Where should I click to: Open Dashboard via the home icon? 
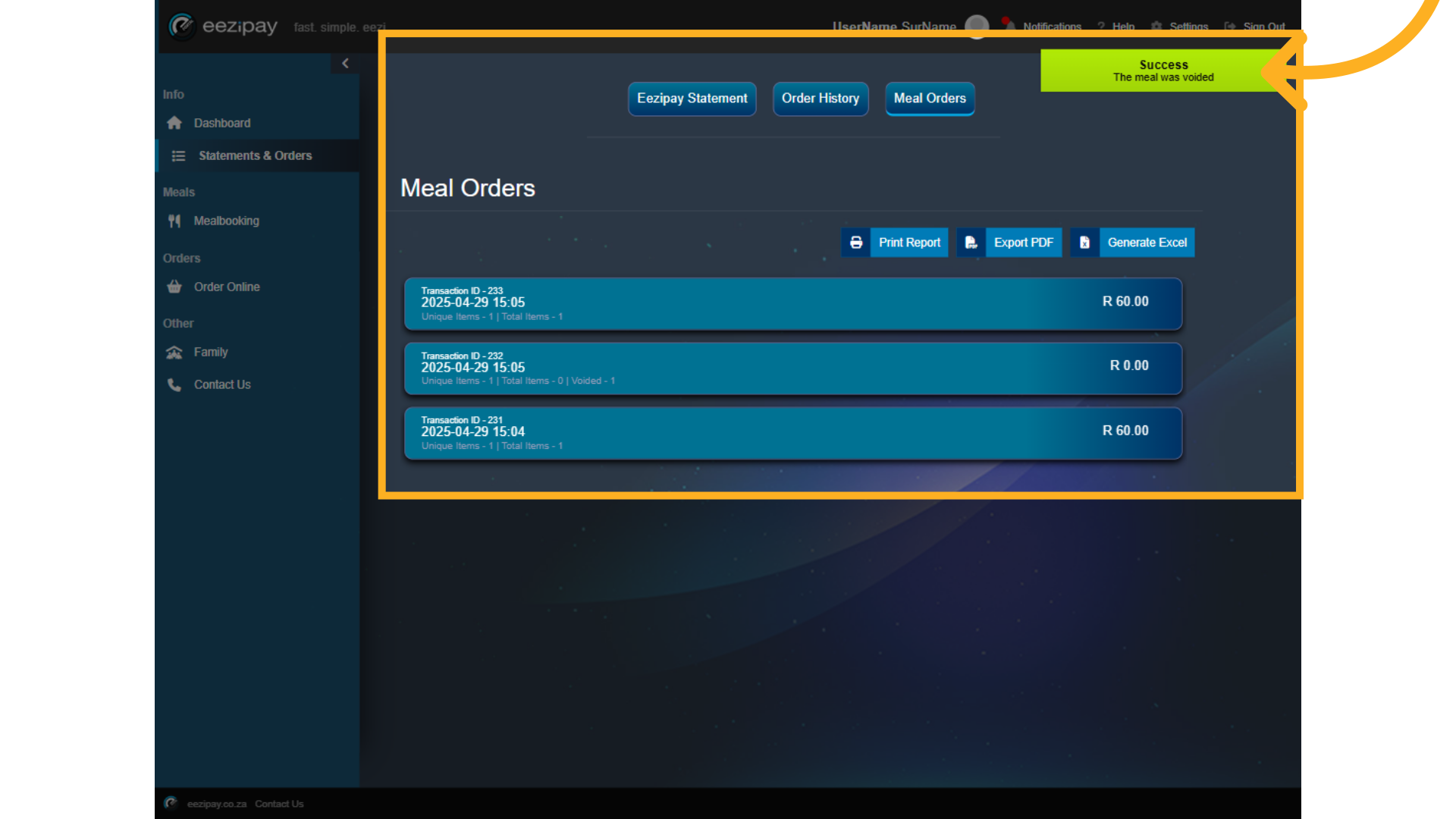[x=174, y=123]
